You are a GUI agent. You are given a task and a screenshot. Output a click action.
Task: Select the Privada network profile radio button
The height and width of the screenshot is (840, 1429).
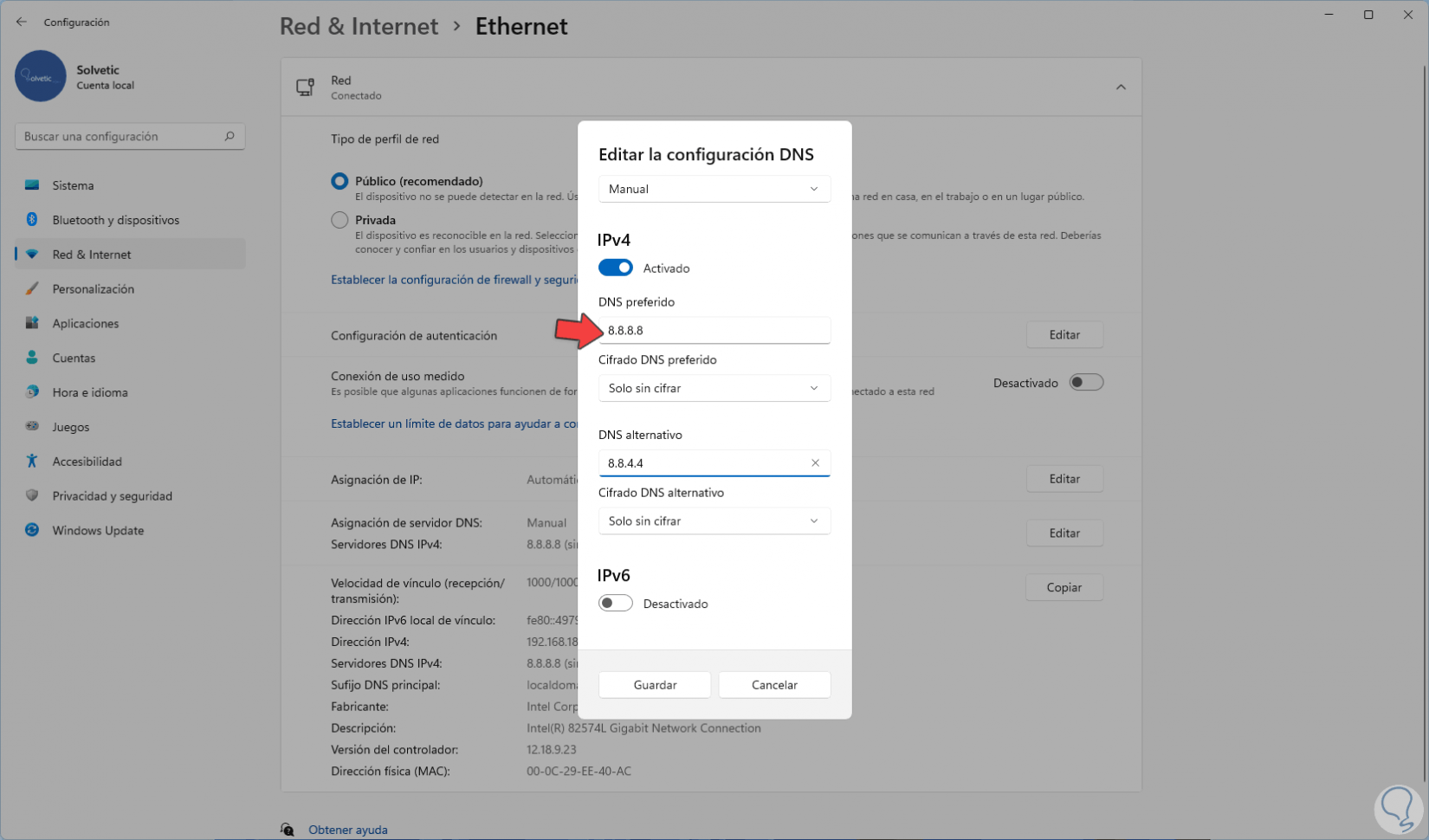[339, 220]
